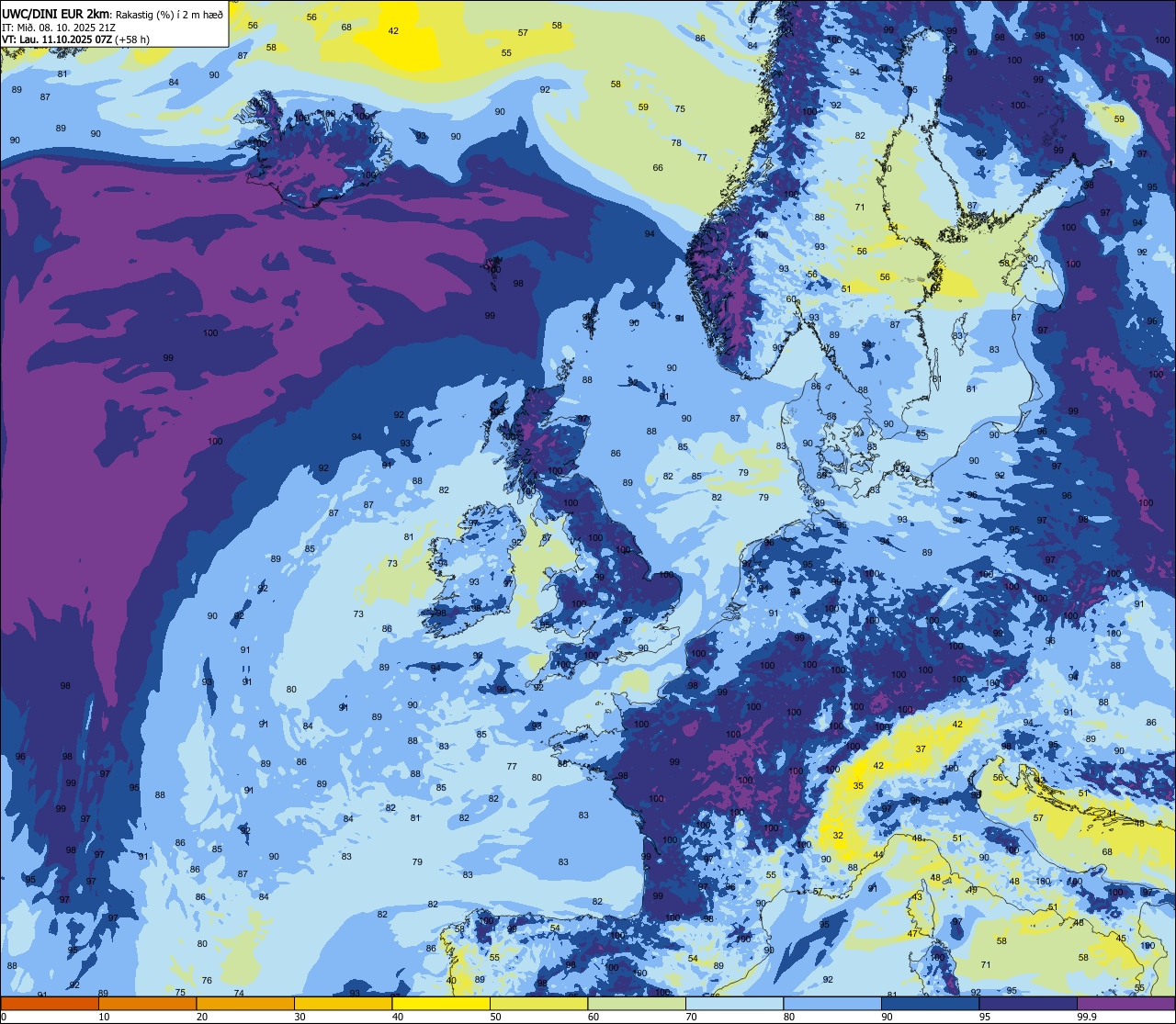The image size is (1176, 1024).
Task: Click the purple legend swatch above 99.9
Action: [1125, 1003]
